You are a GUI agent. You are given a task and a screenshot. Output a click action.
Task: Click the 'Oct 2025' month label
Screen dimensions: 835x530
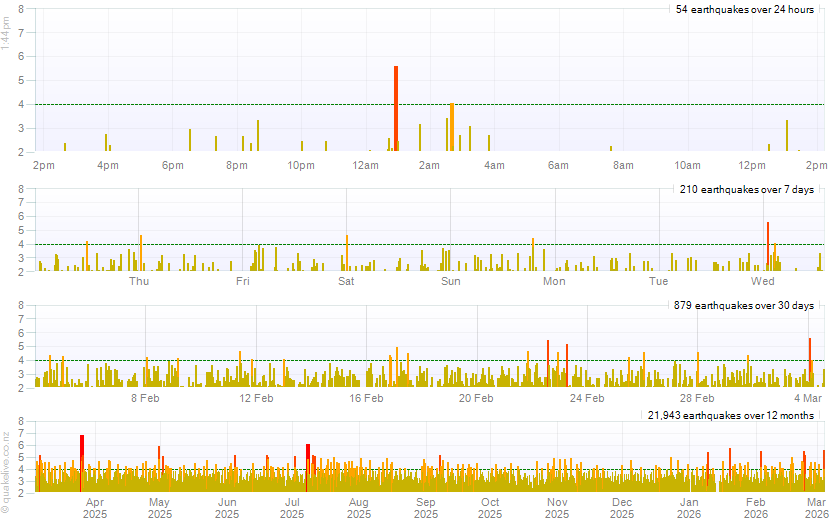point(490,508)
